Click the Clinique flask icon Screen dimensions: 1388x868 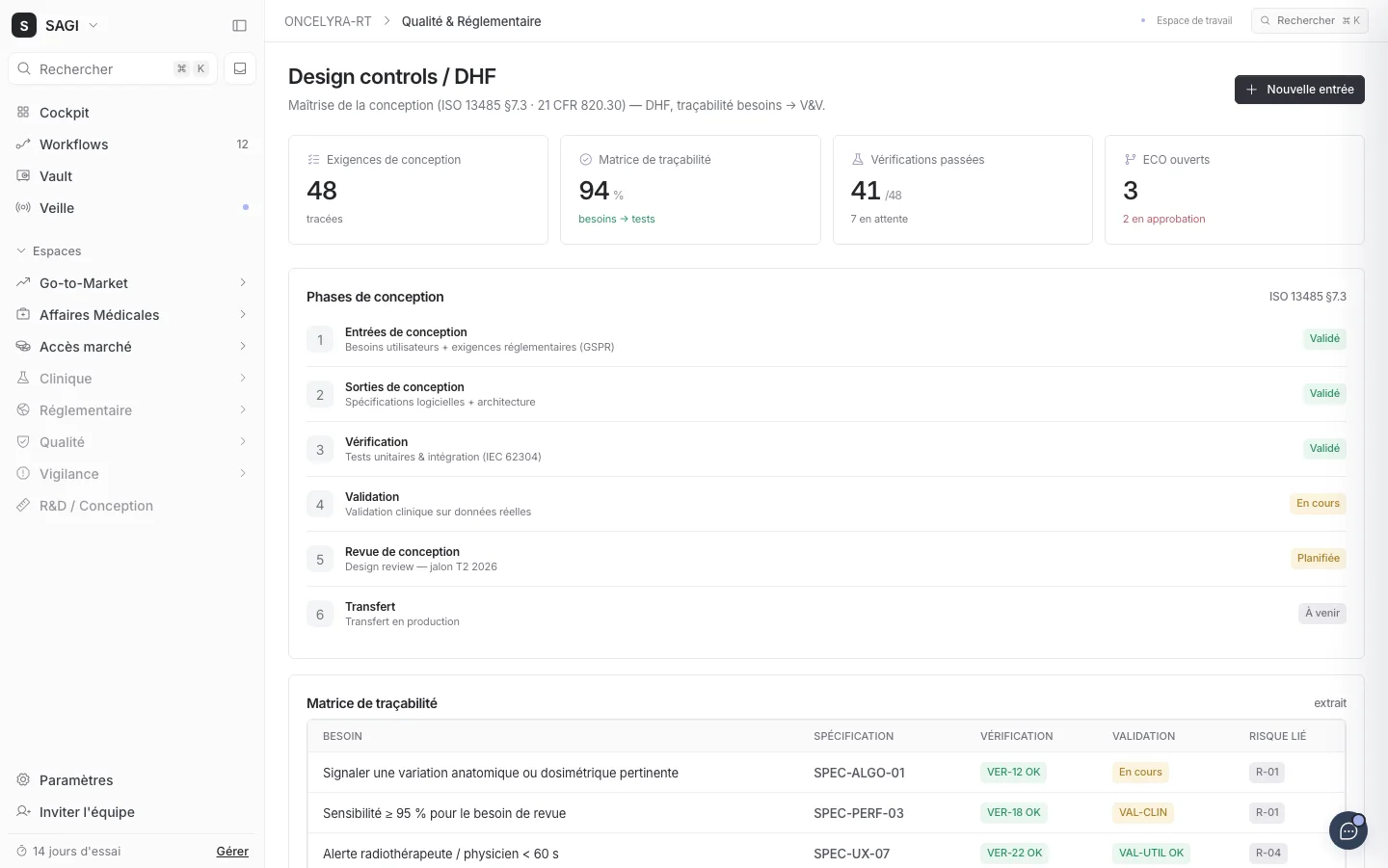point(23,378)
